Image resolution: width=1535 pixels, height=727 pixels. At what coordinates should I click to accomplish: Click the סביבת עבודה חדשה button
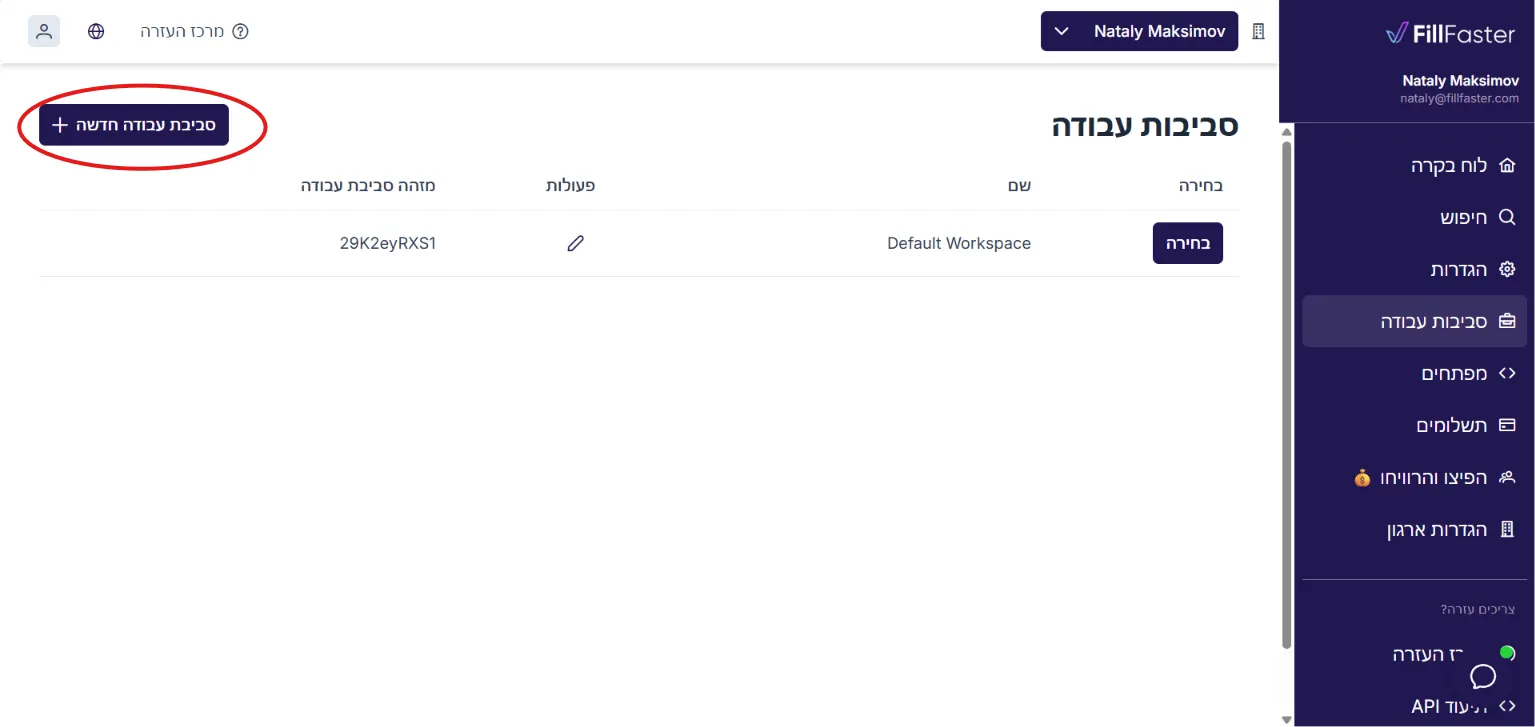point(134,125)
